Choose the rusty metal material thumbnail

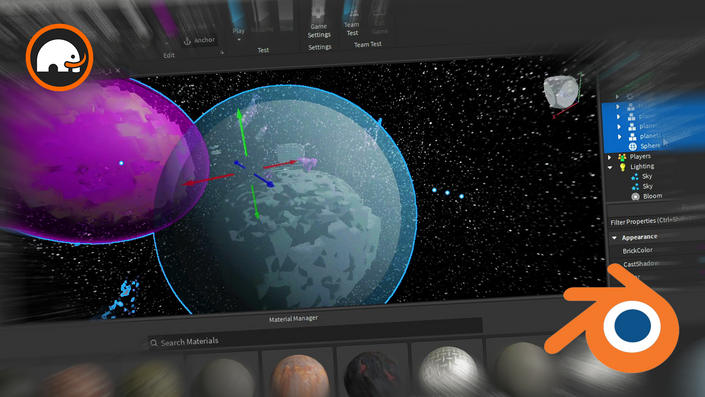tap(299, 376)
